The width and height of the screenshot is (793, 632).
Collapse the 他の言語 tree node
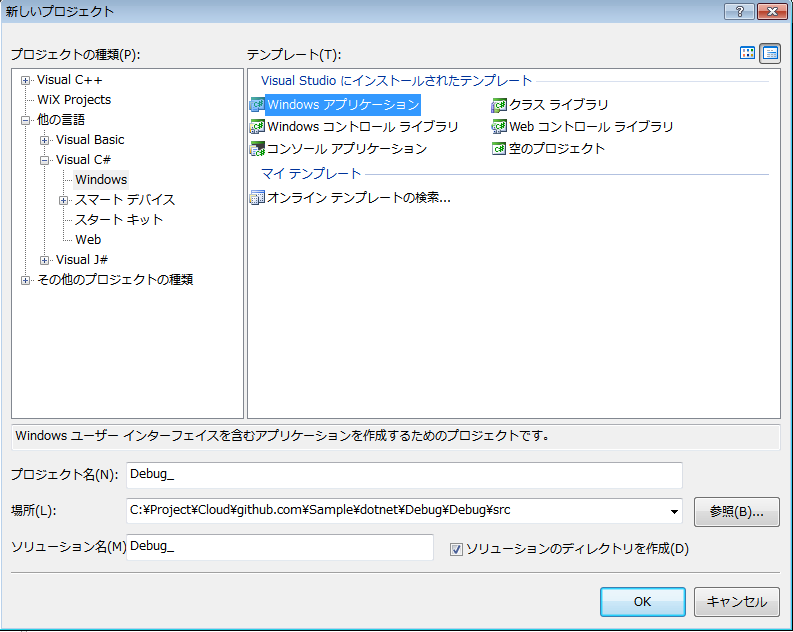(x=25, y=120)
